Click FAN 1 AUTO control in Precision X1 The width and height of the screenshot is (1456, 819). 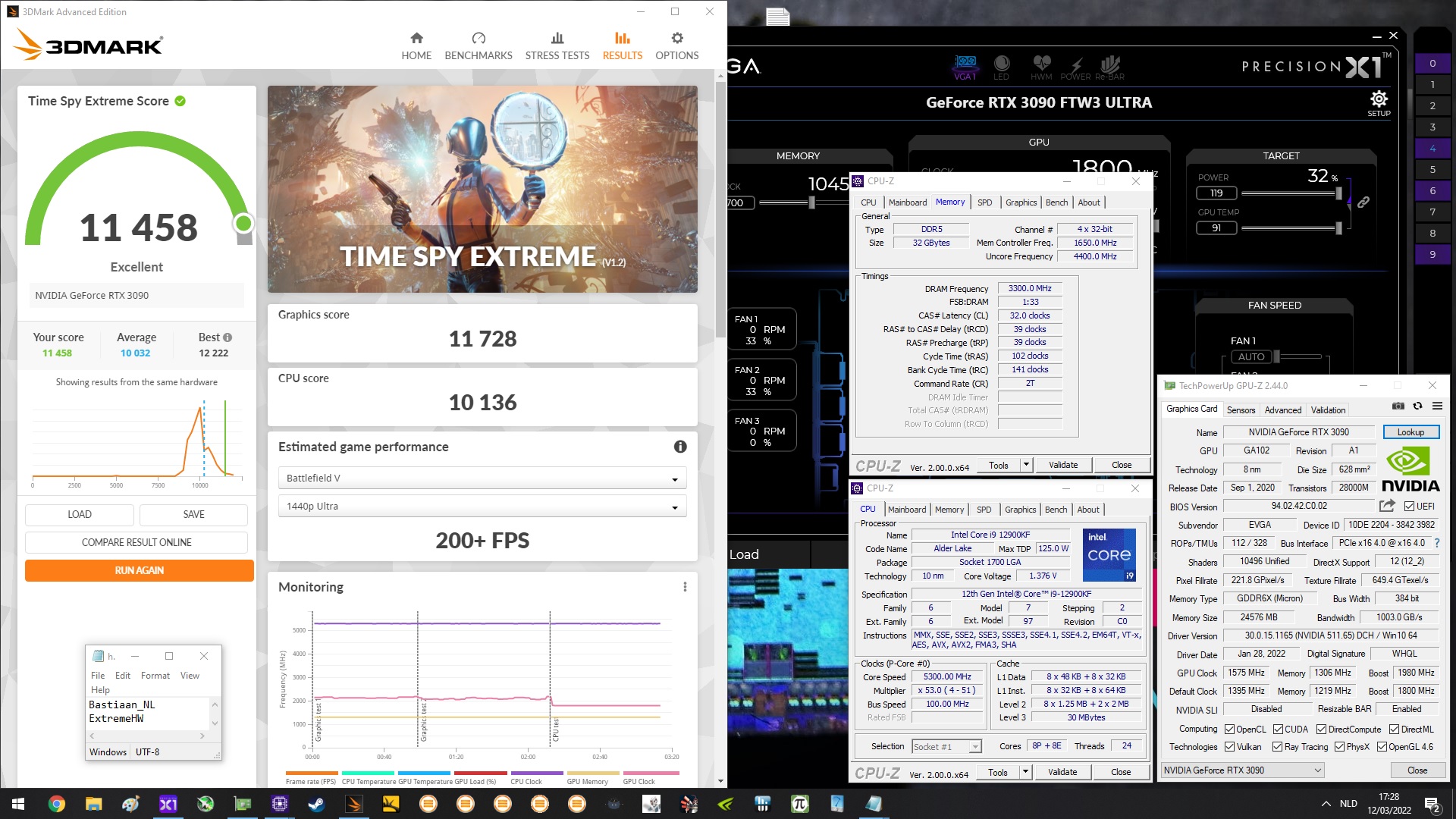pyautogui.click(x=1251, y=356)
